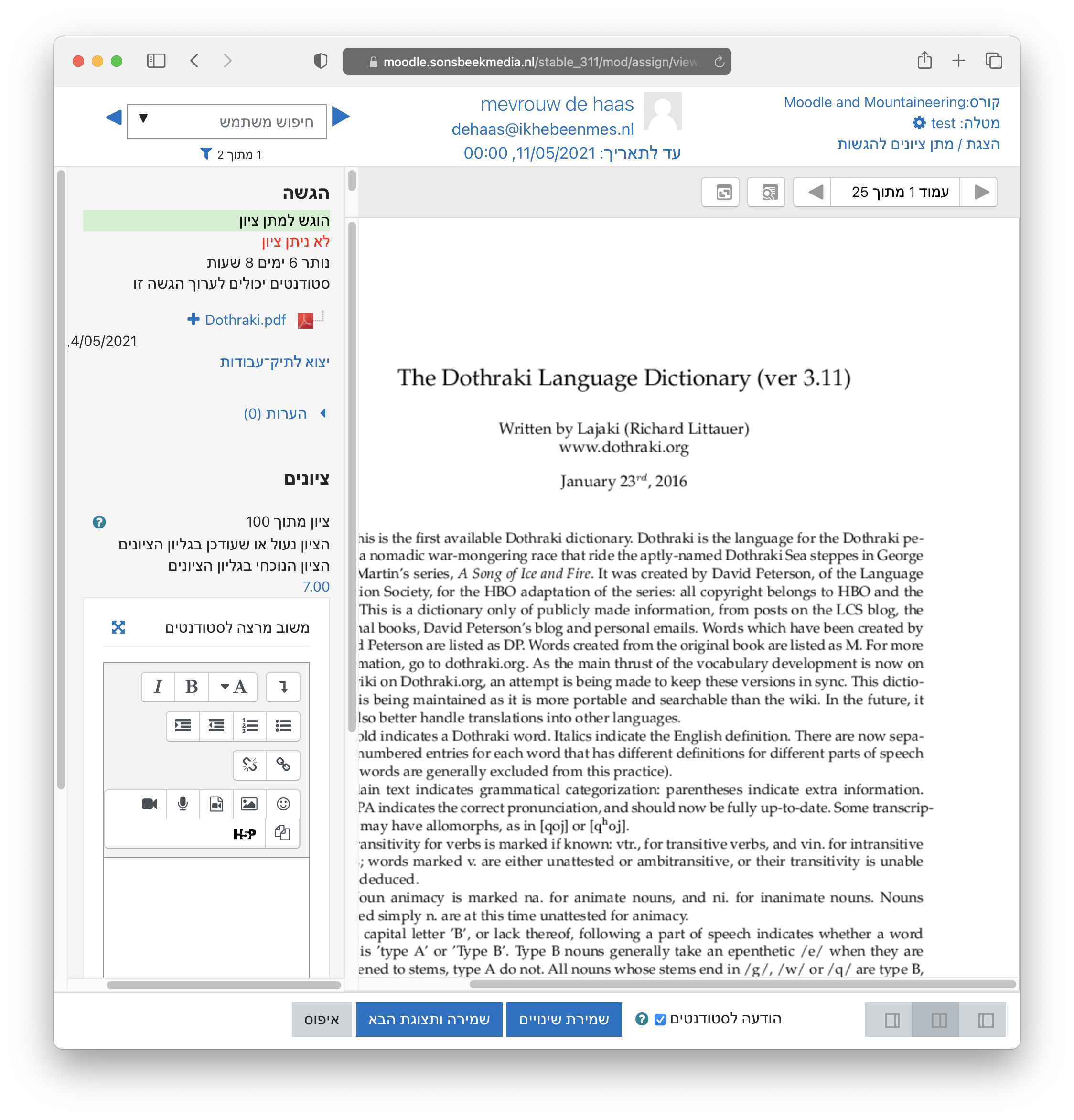This screenshot has width=1074, height=1120.
Task: Open the view all submissions breadcrumb link
Action: (918, 143)
